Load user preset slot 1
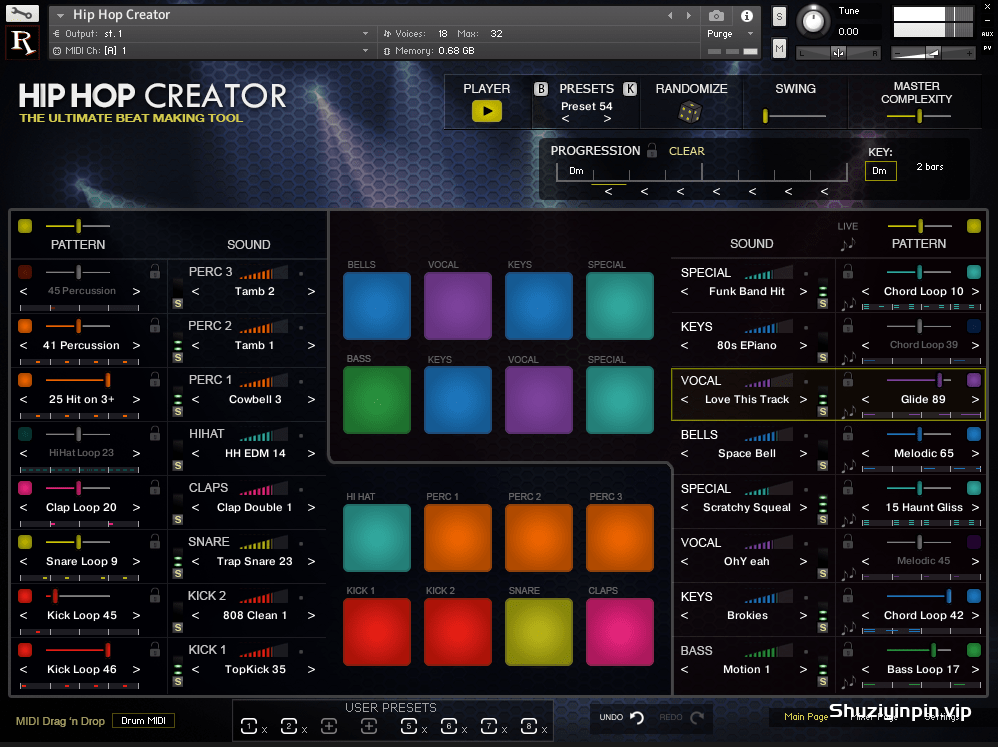 (x=249, y=726)
